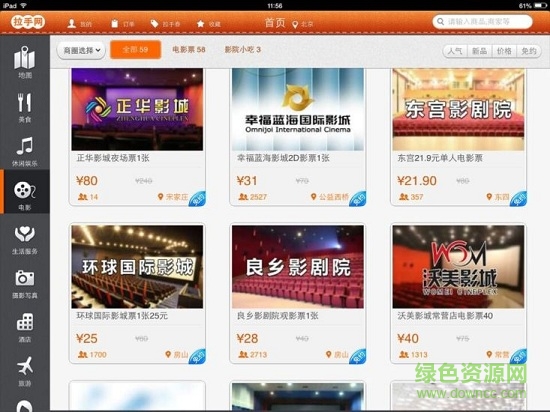This screenshot has height=412, width=550.
Task: Focus the 请输入商品,商家等 search field
Action: (483, 21)
